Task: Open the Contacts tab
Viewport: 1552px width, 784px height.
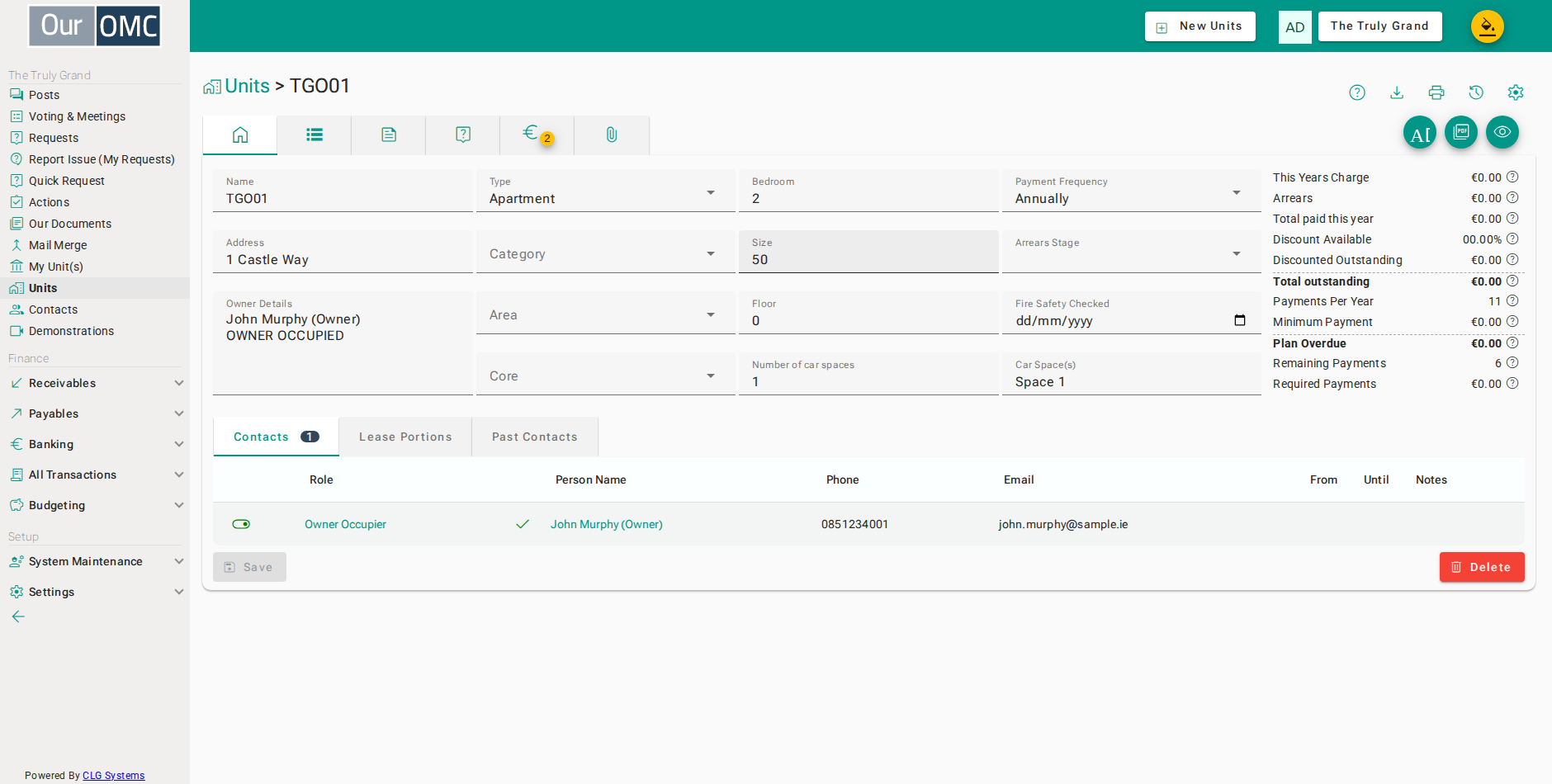Action: (276, 437)
